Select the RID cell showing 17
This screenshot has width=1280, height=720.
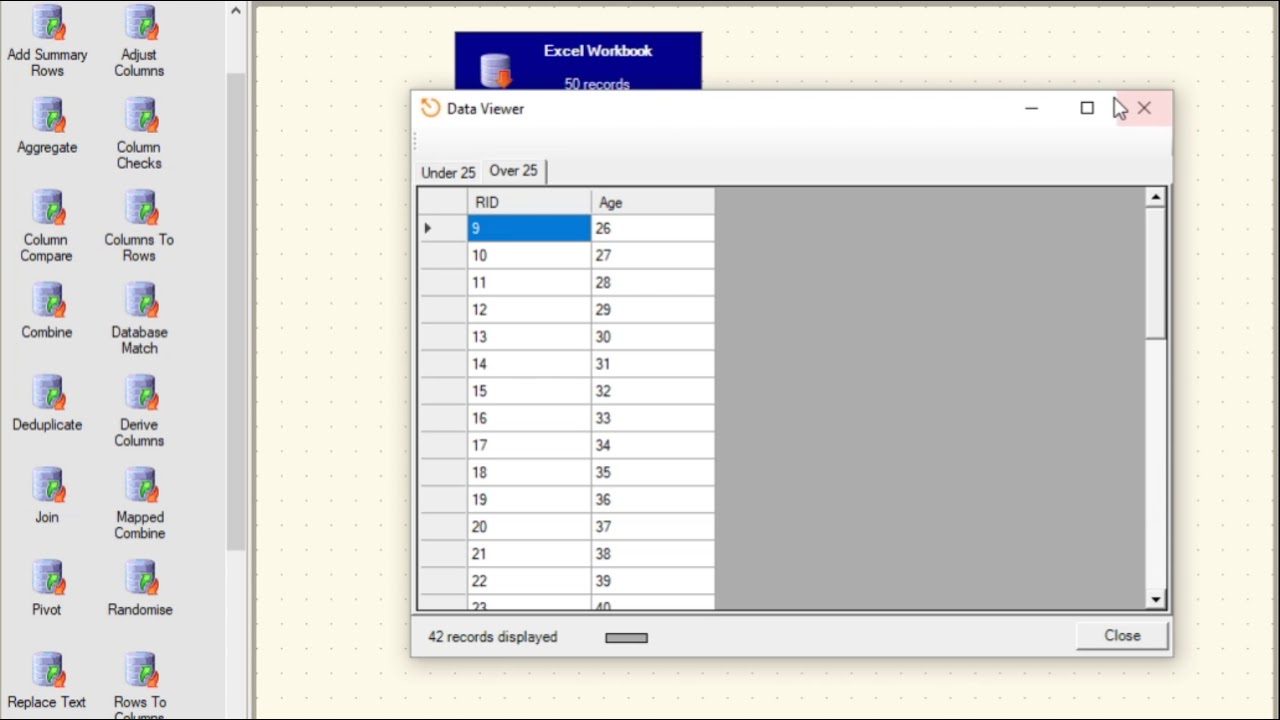click(529, 445)
